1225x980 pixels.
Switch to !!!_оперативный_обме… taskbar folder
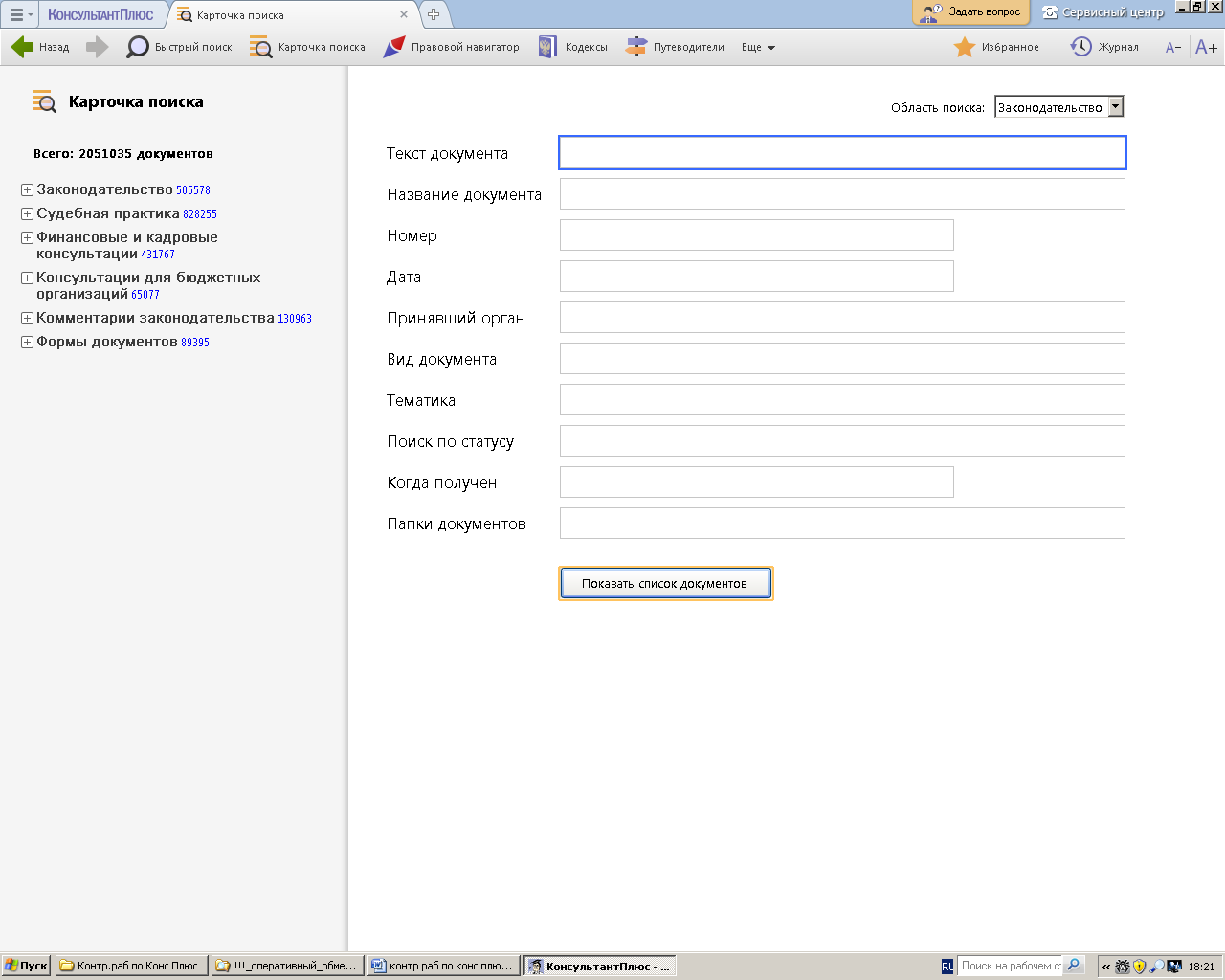(288, 966)
